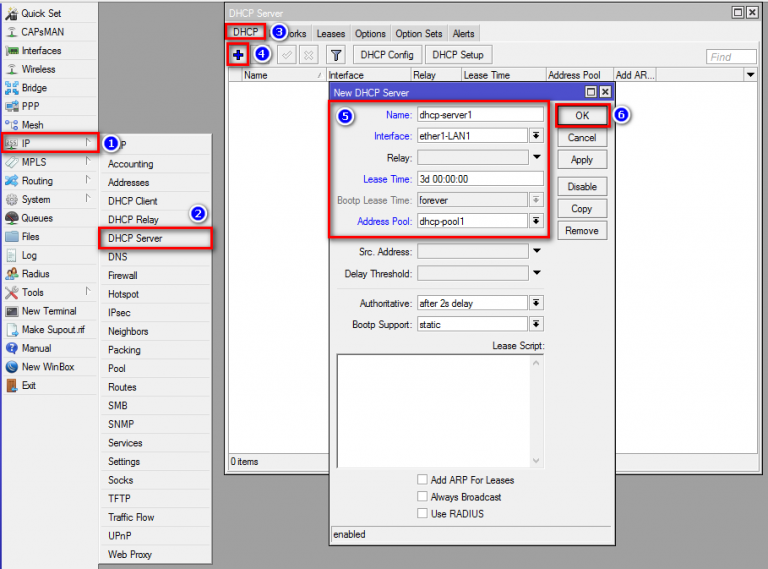768x569 pixels.
Task: Click the filter funnel icon
Action: pos(336,55)
